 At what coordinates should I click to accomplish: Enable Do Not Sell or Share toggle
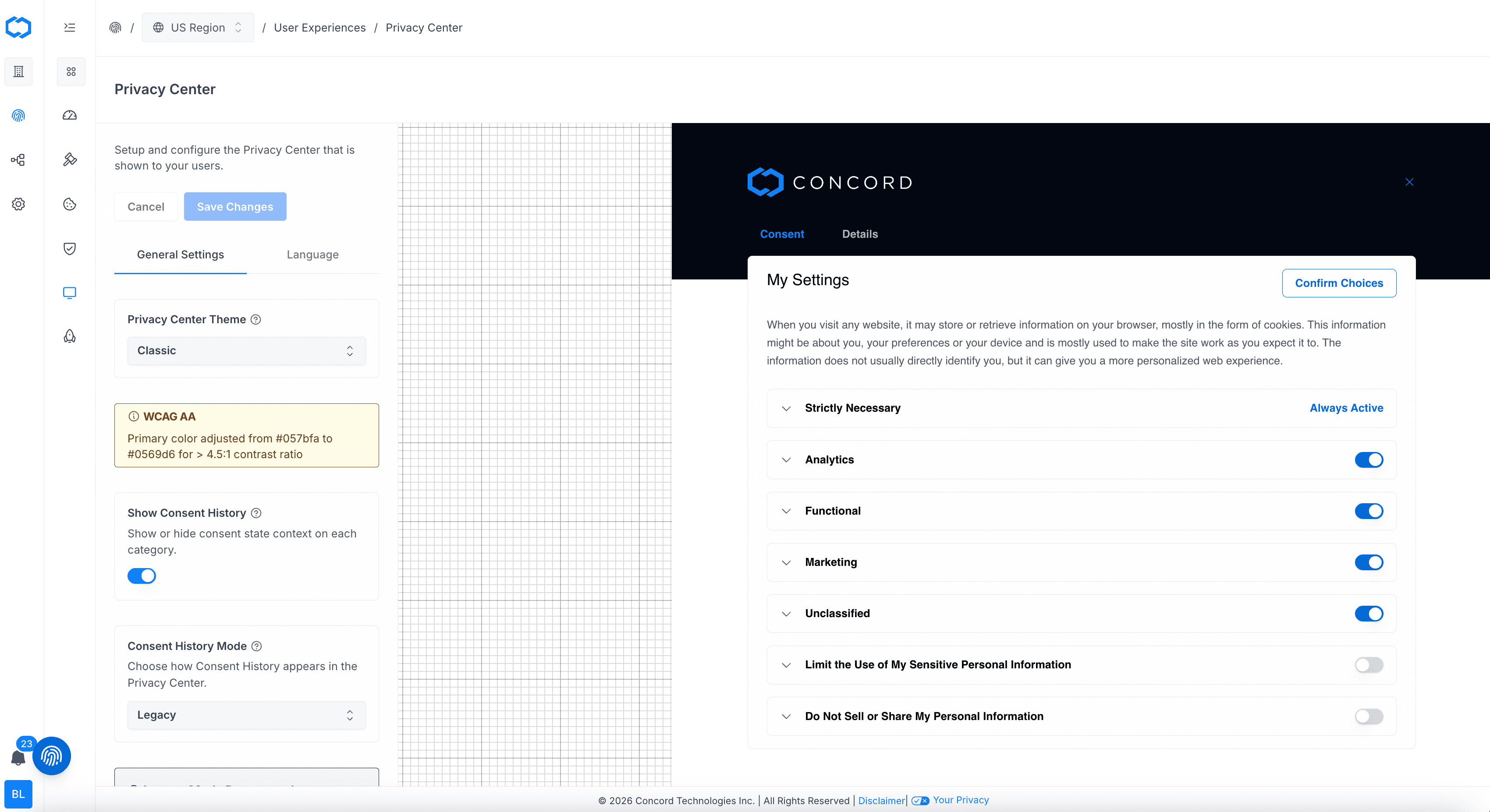[x=1369, y=716]
